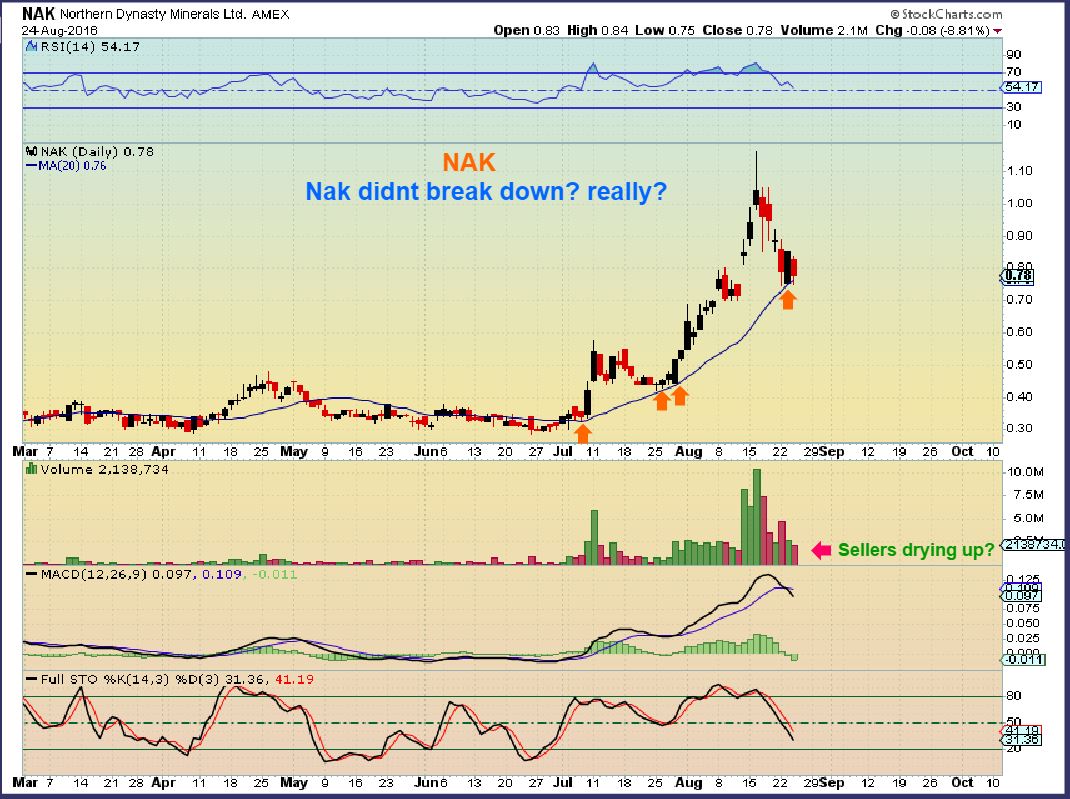This screenshot has height=799, width=1070.
Task: Click the pink arrow beside Sellers drying up
Action: (x=821, y=550)
